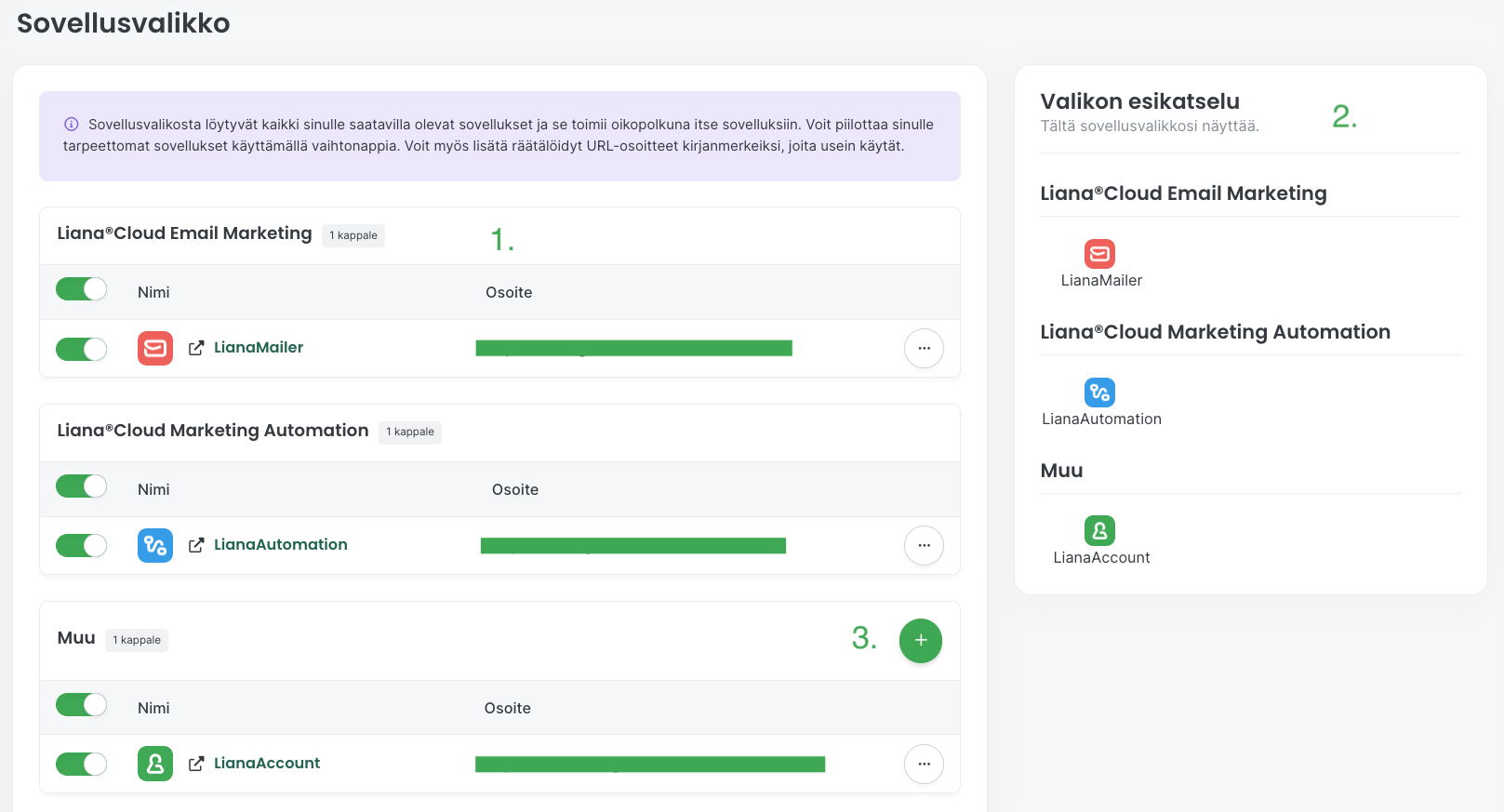Click '1 kappale' badge beside Muu

(x=137, y=640)
